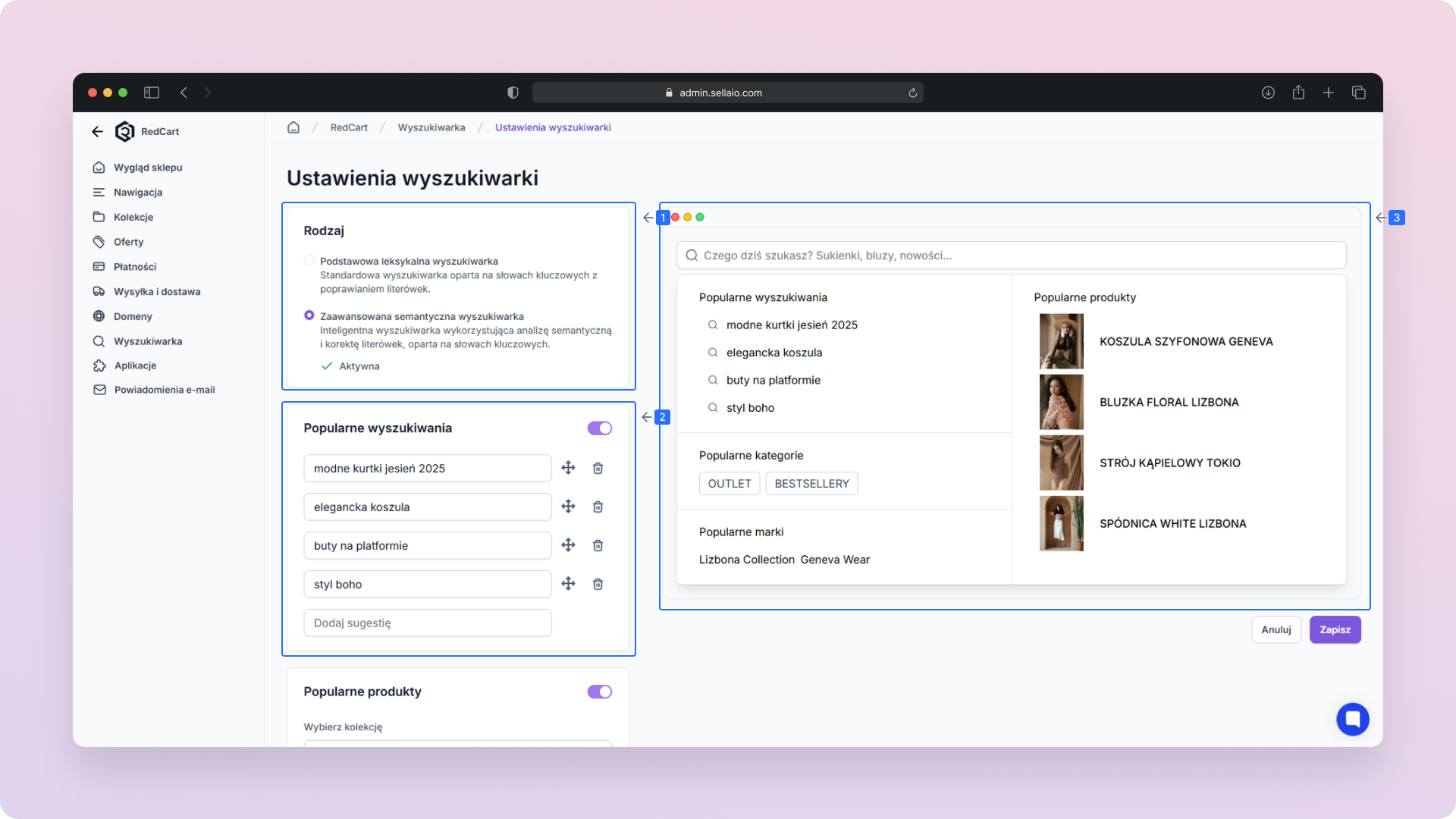
Task: Click the back arrow next to RedCart logo
Action: click(x=97, y=131)
